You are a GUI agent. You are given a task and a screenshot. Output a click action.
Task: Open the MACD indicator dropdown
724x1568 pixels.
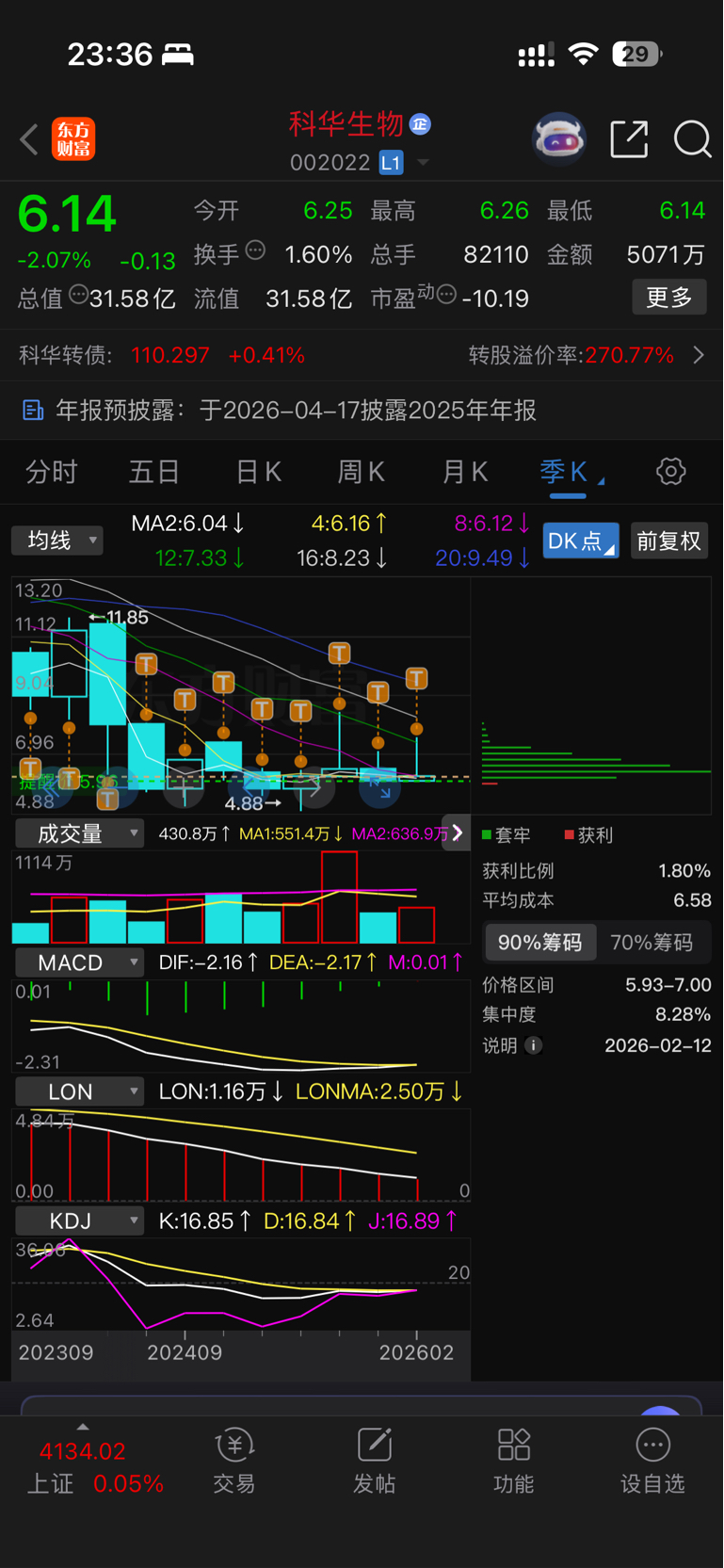(79, 962)
